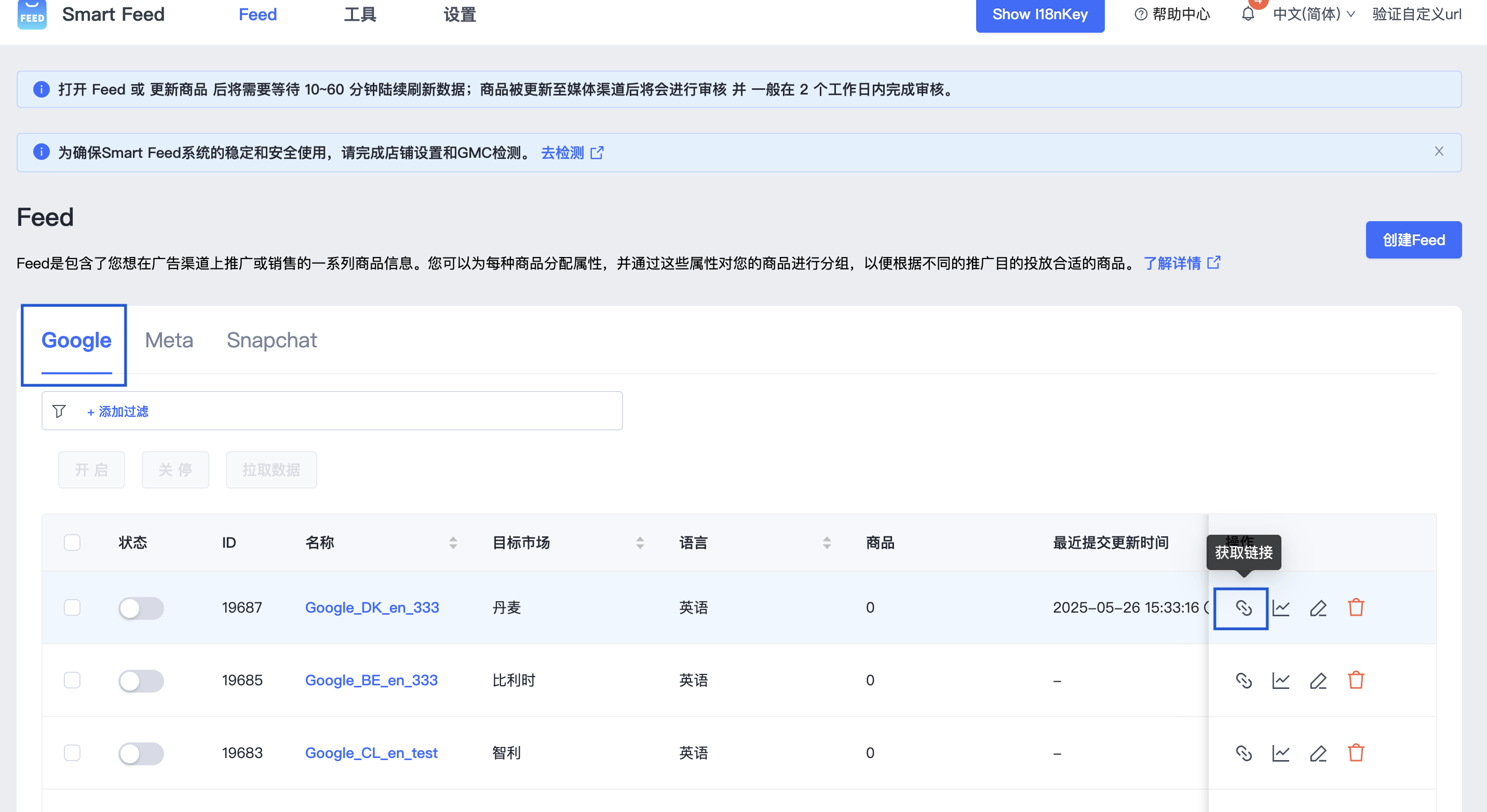Open the 中文(简体) language dropdown

[x=1314, y=15]
